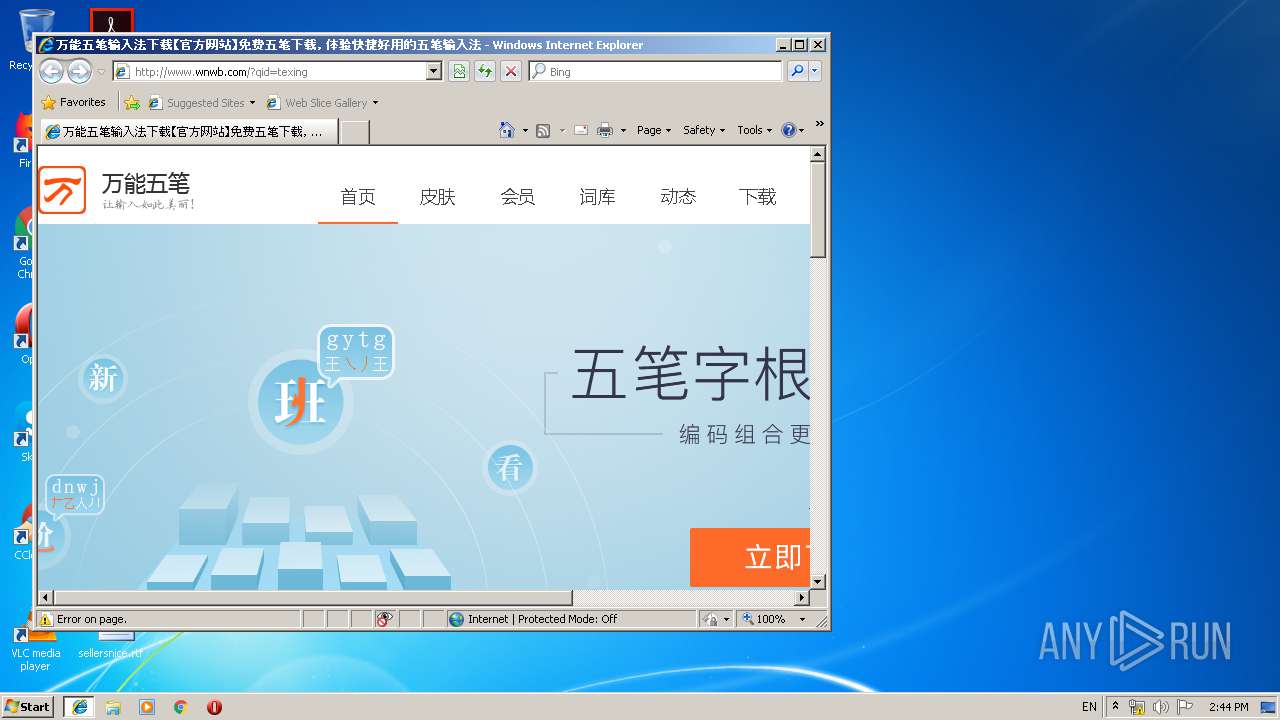Open the recent pages dropdown beside Forward
Screen dimensions: 1280x720
coord(101,72)
